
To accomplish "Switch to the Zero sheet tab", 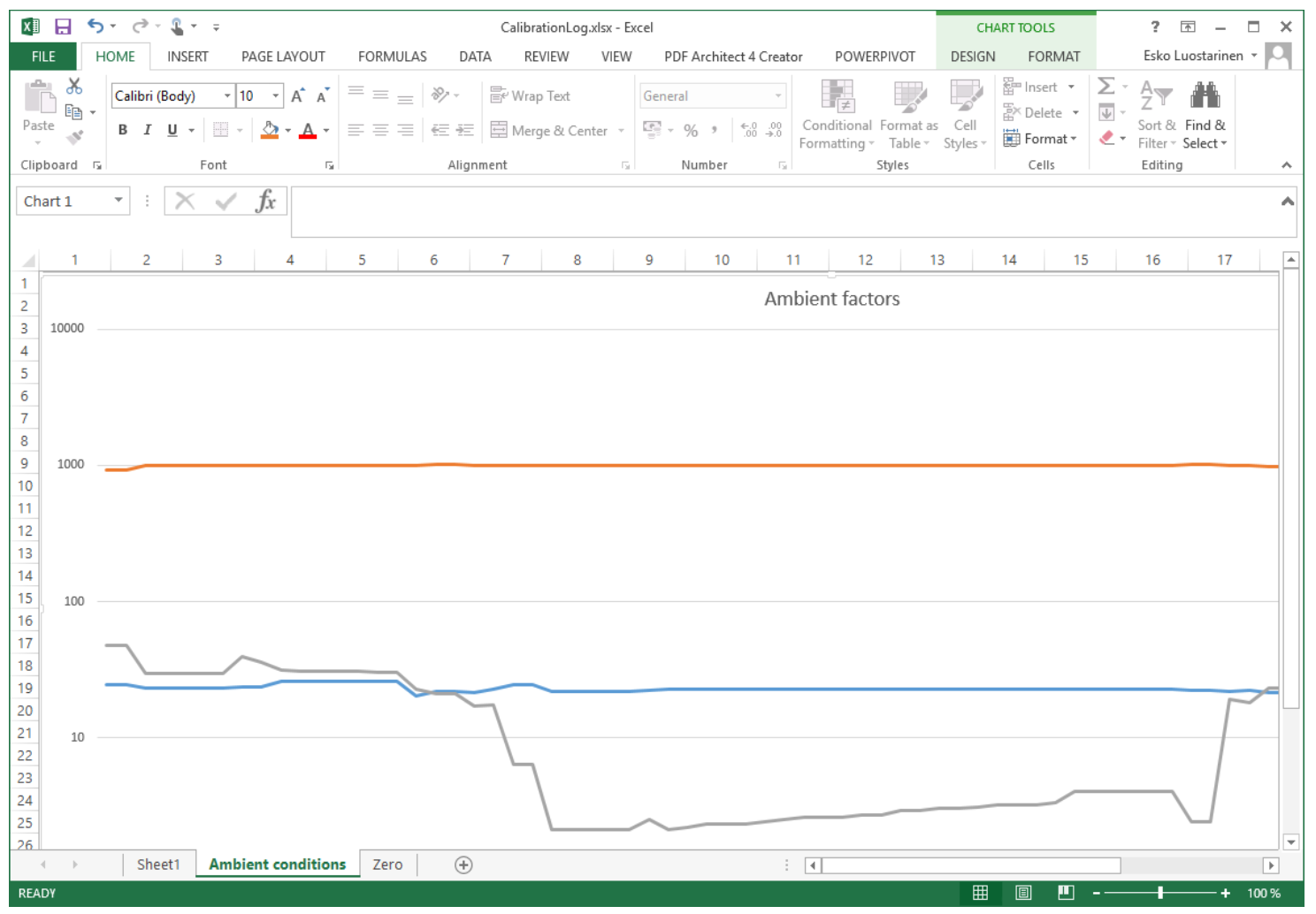I will [387, 864].
